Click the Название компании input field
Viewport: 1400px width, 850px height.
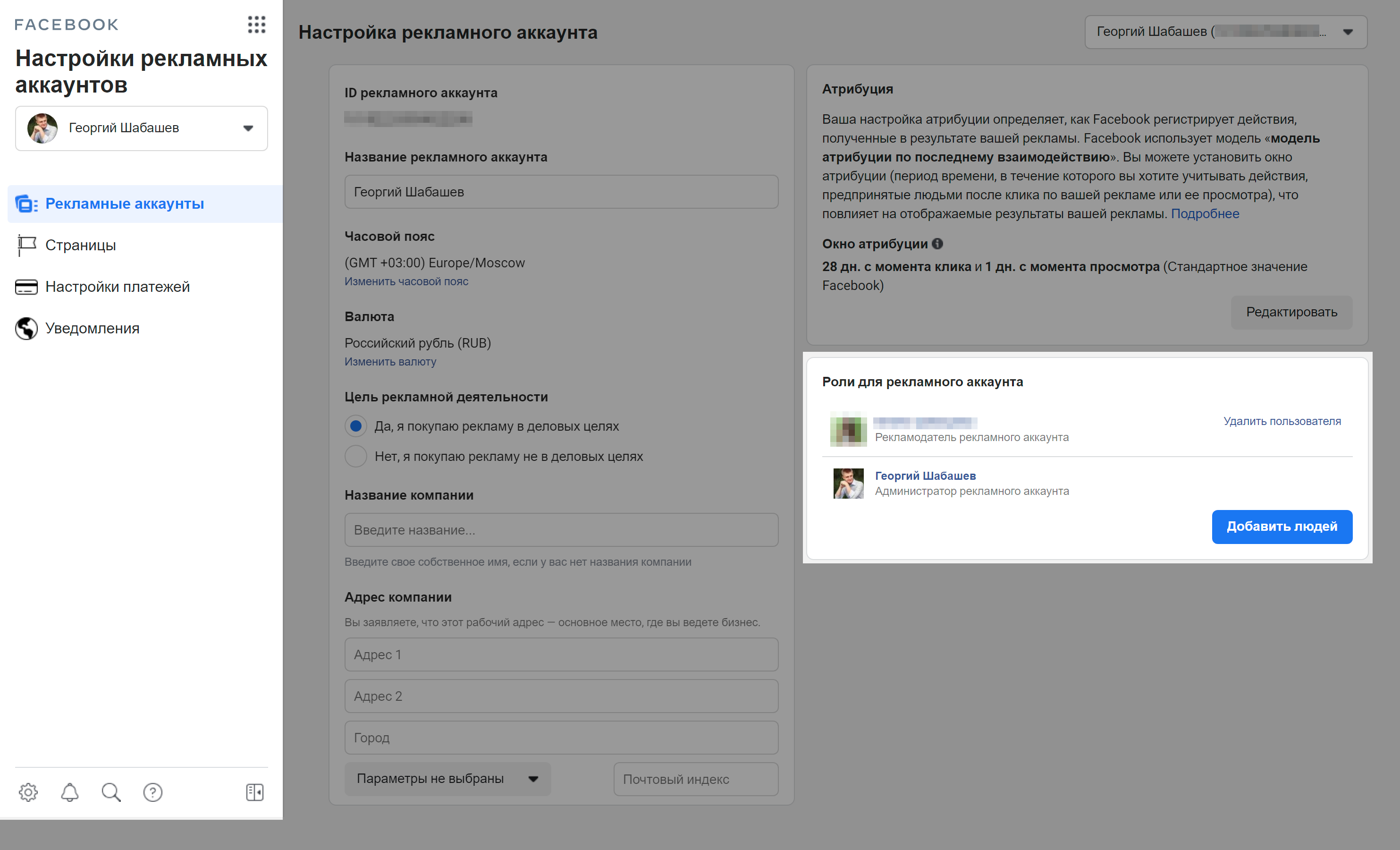[x=561, y=530]
